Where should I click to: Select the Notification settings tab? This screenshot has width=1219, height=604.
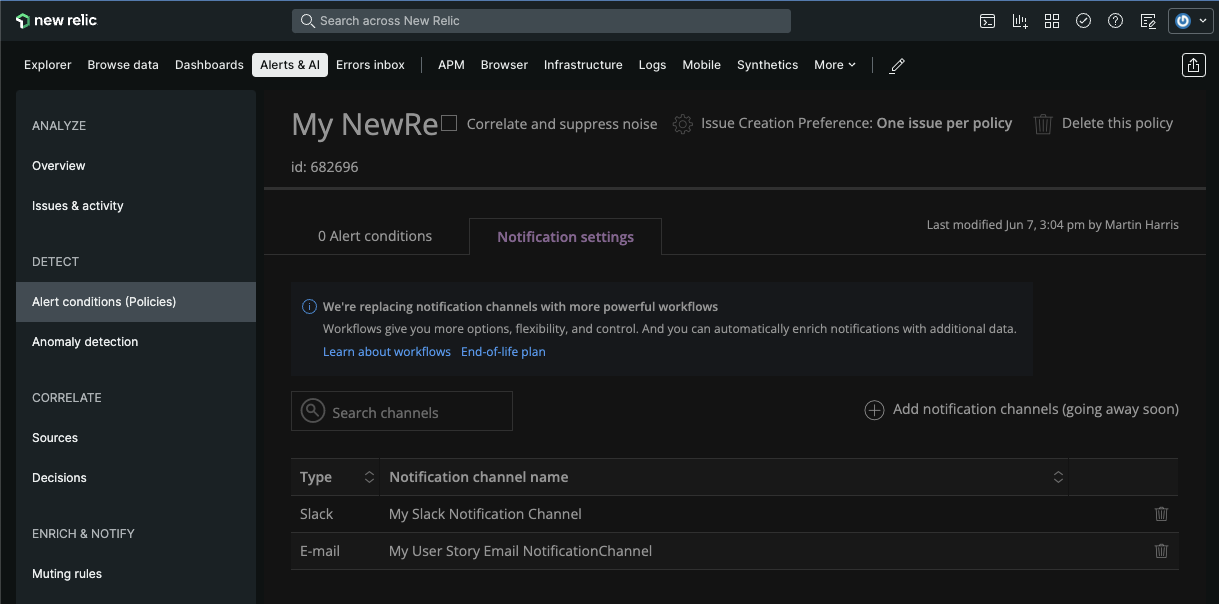[x=565, y=237]
